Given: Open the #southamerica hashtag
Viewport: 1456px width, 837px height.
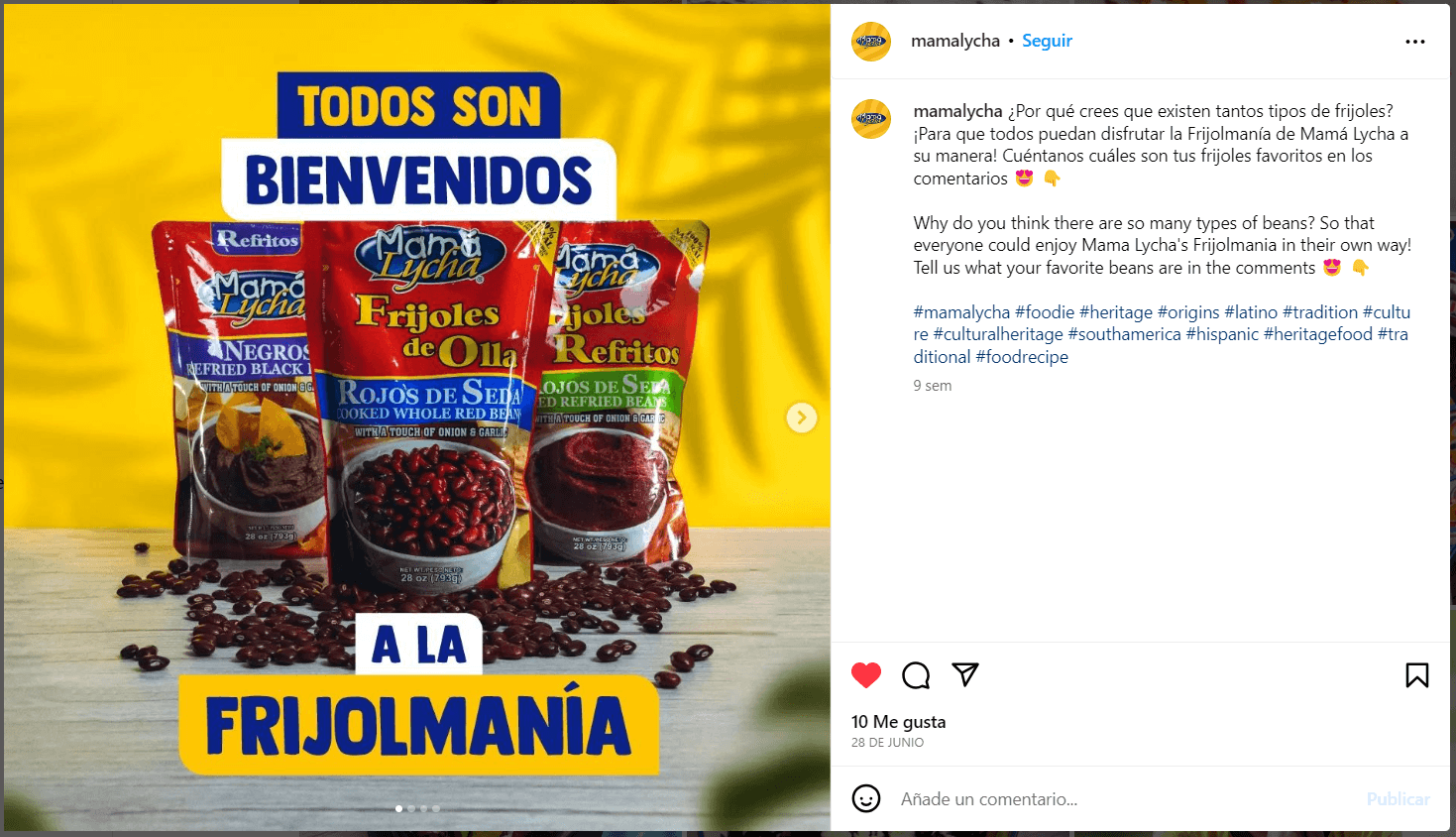Looking at the screenshot, I should (x=1124, y=334).
